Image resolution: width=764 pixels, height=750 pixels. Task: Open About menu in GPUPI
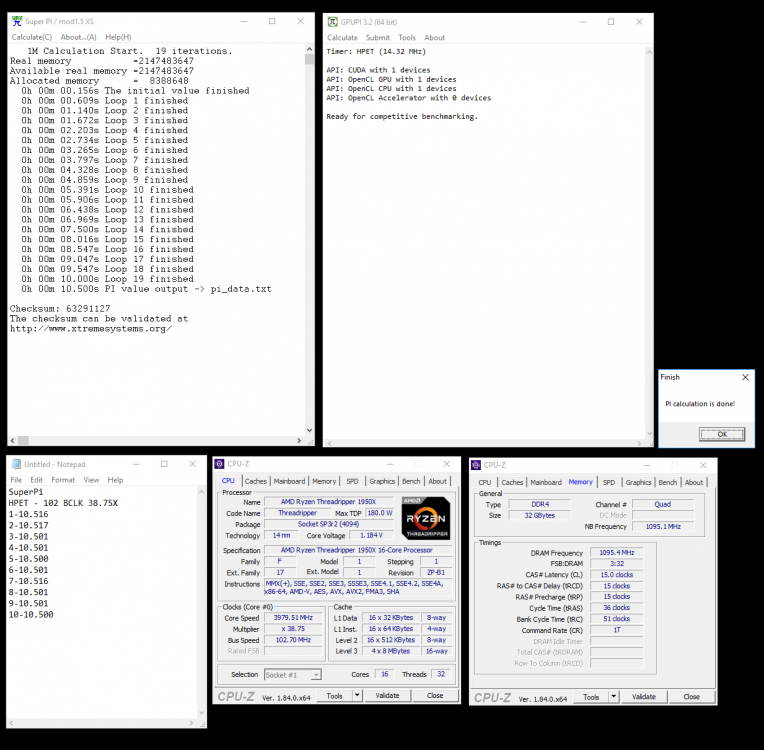click(x=435, y=38)
